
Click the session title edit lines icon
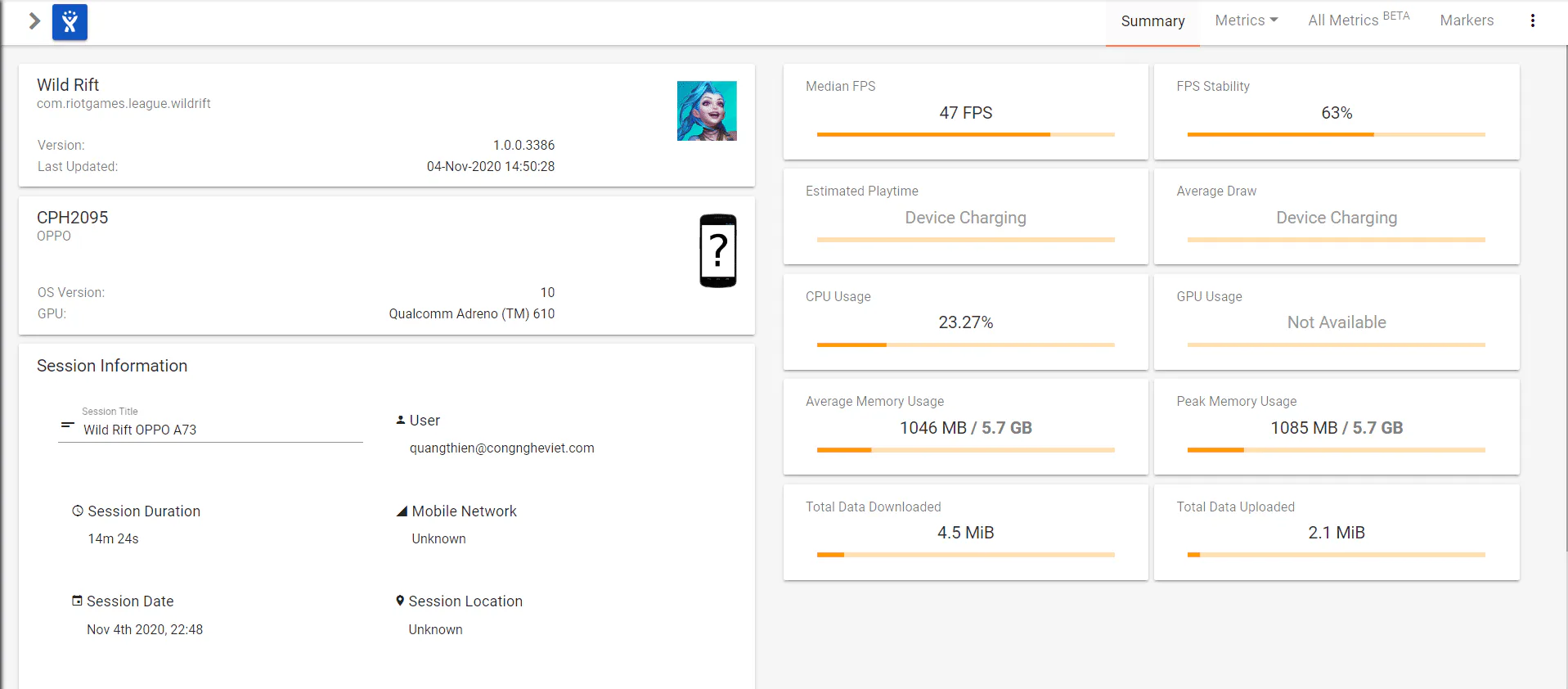(68, 425)
